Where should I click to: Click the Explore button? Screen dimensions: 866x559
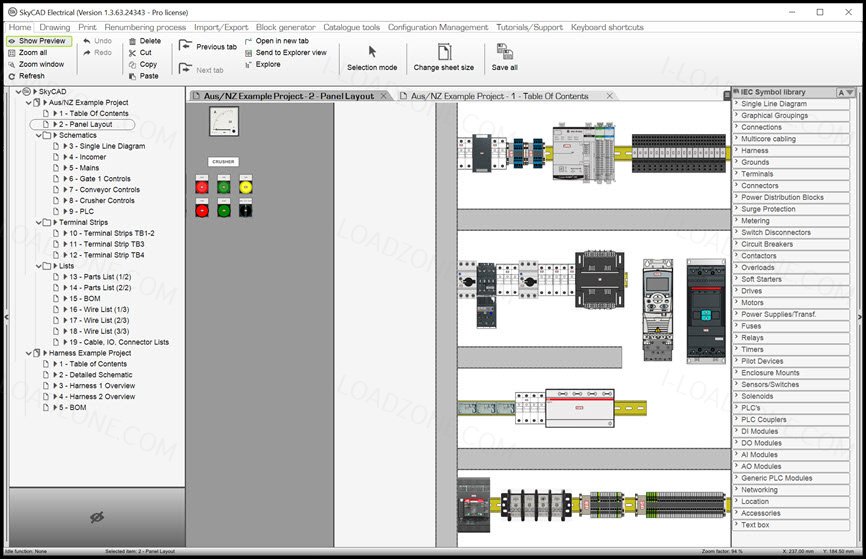click(263, 64)
